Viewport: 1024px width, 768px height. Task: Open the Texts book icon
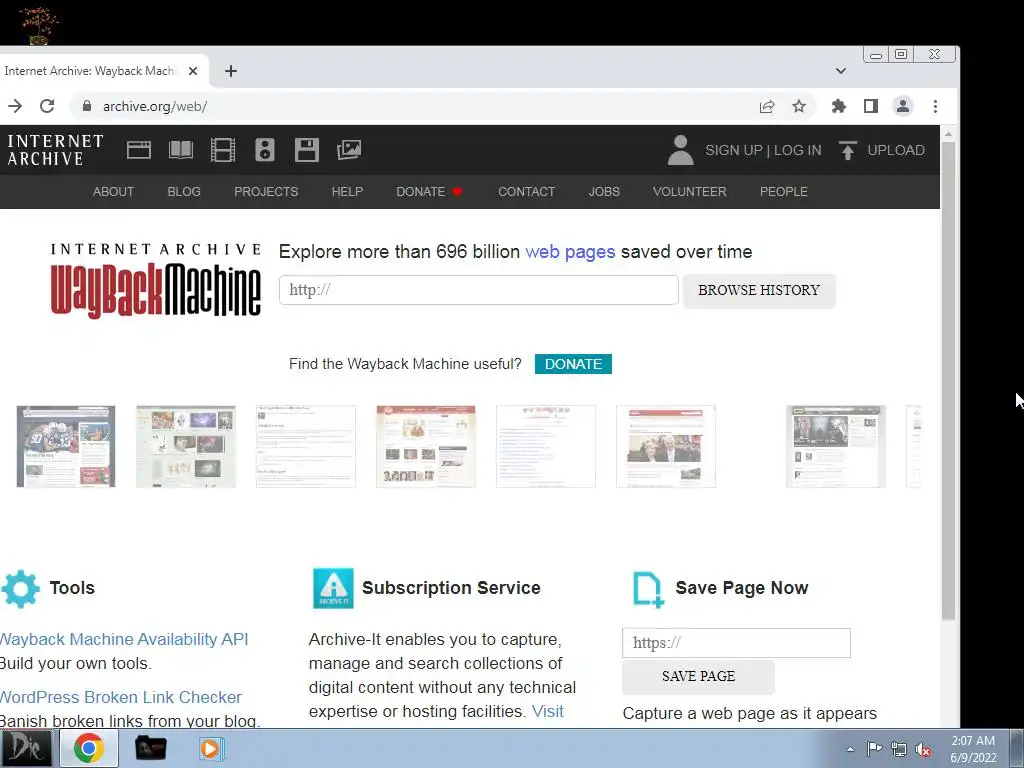pyautogui.click(x=181, y=150)
